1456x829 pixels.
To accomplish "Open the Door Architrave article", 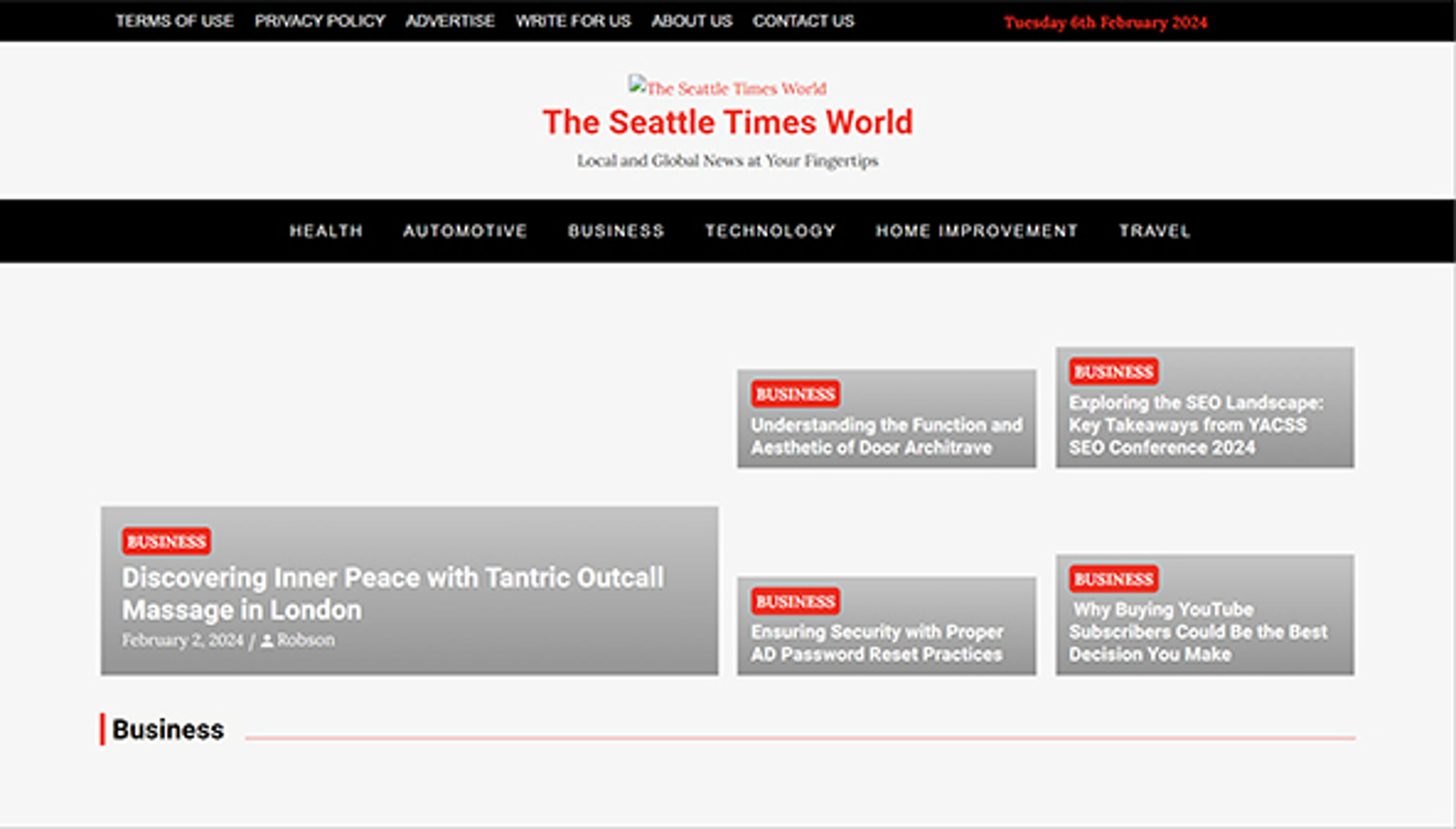I will tap(886, 436).
